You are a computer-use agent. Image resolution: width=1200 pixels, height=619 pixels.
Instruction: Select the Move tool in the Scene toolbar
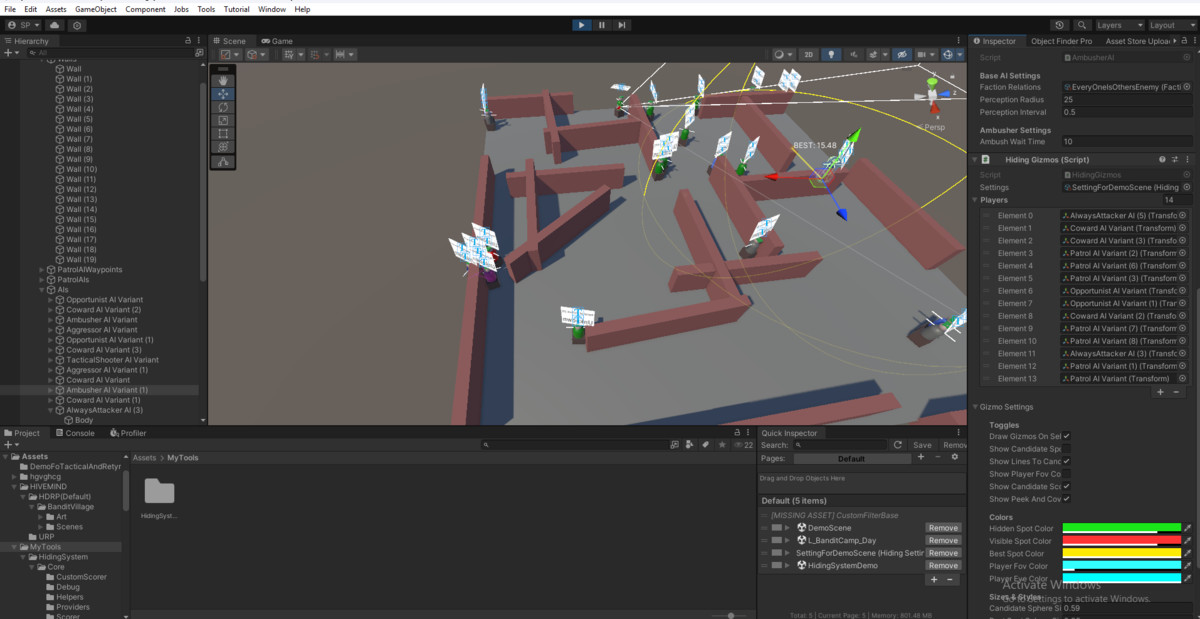(224, 95)
